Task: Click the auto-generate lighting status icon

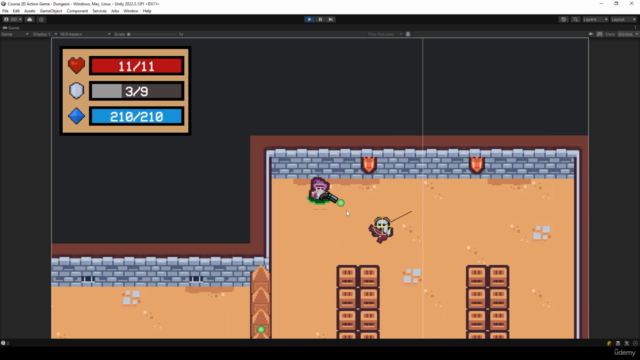Action: [x=627, y=343]
